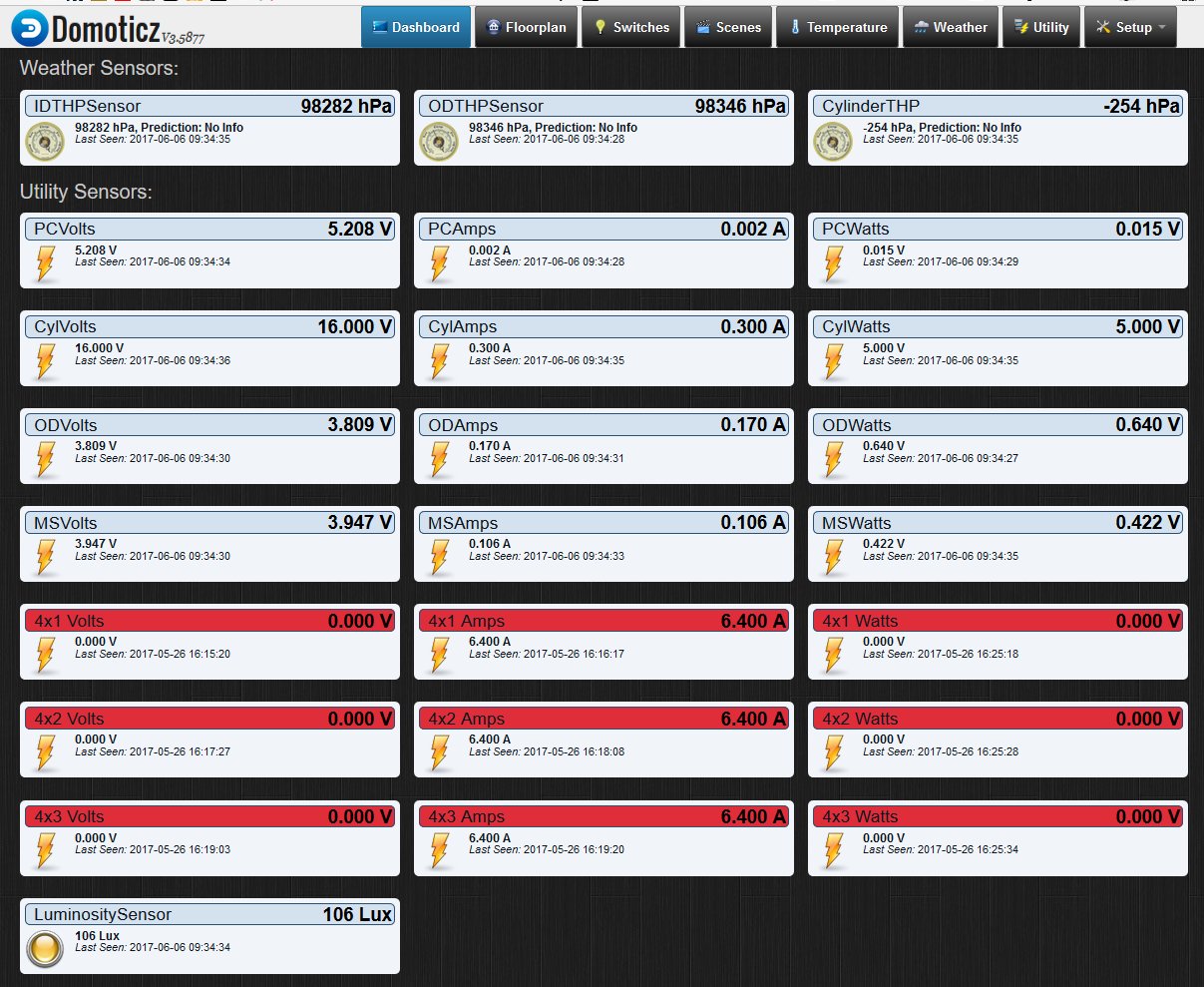Click the PCAmps lightning icon

click(x=440, y=263)
